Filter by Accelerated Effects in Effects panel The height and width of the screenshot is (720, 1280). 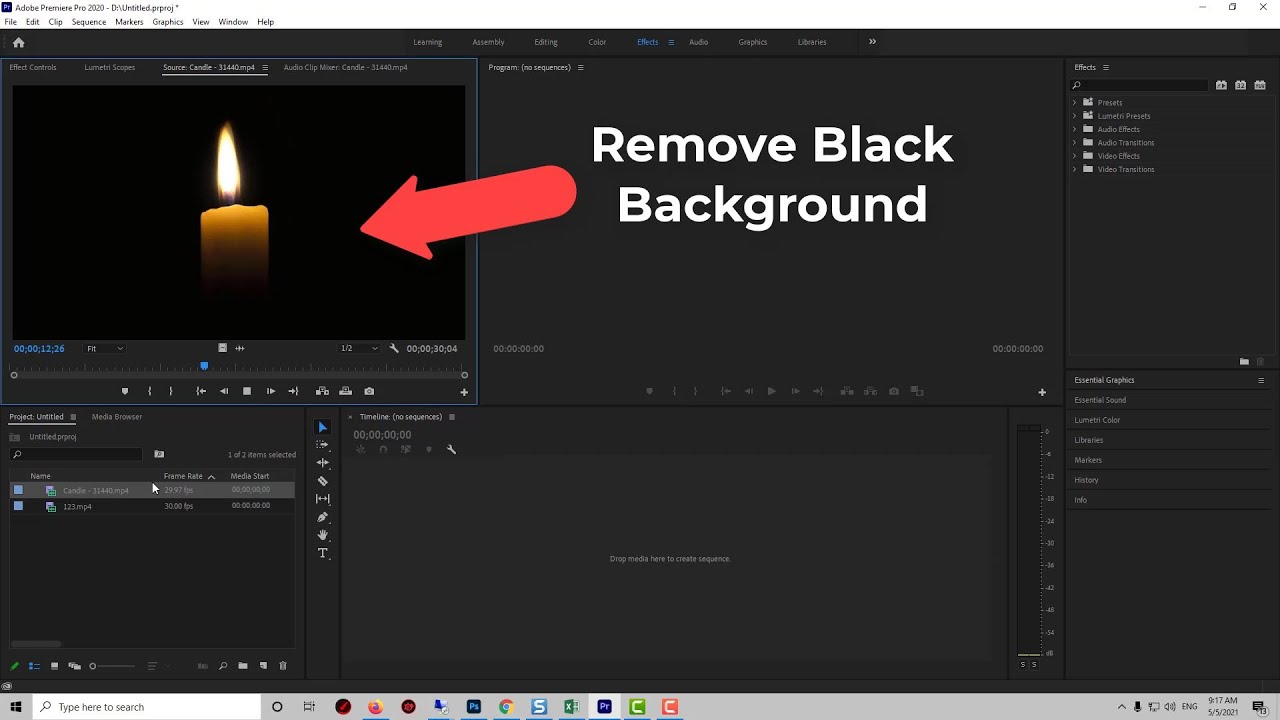pyautogui.click(x=1221, y=85)
